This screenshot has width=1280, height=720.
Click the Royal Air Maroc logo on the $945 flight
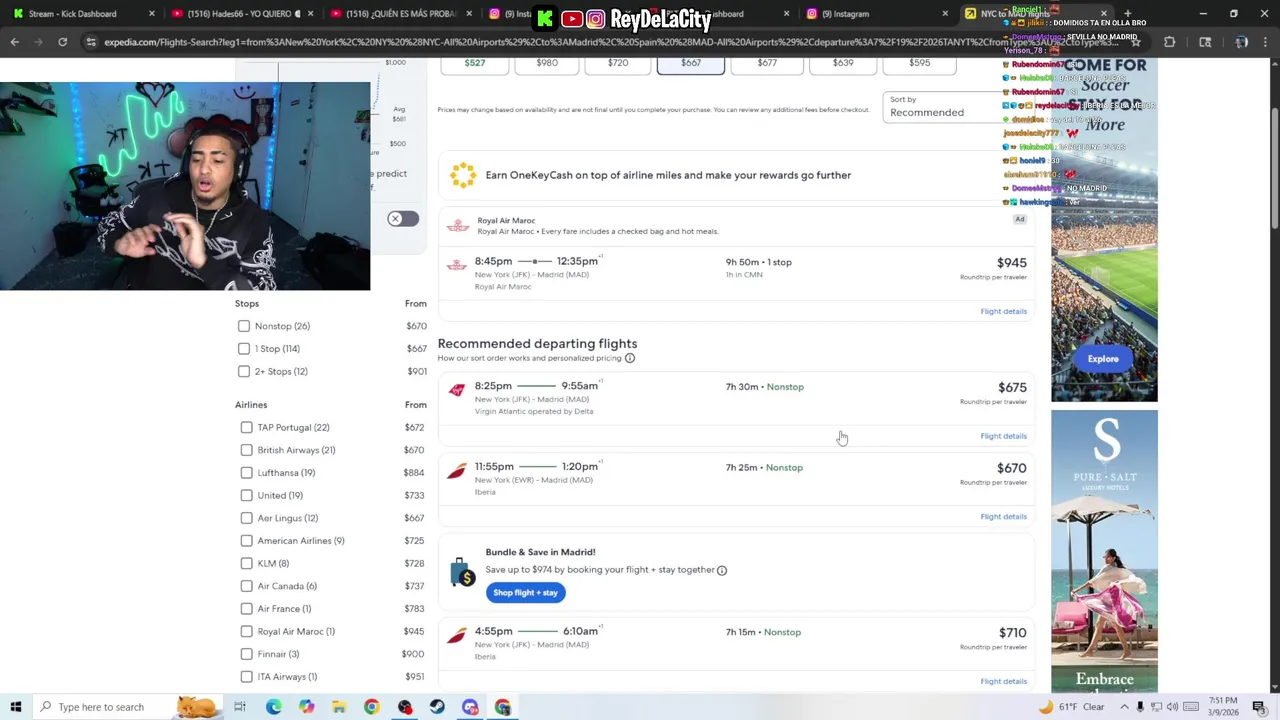(457, 265)
